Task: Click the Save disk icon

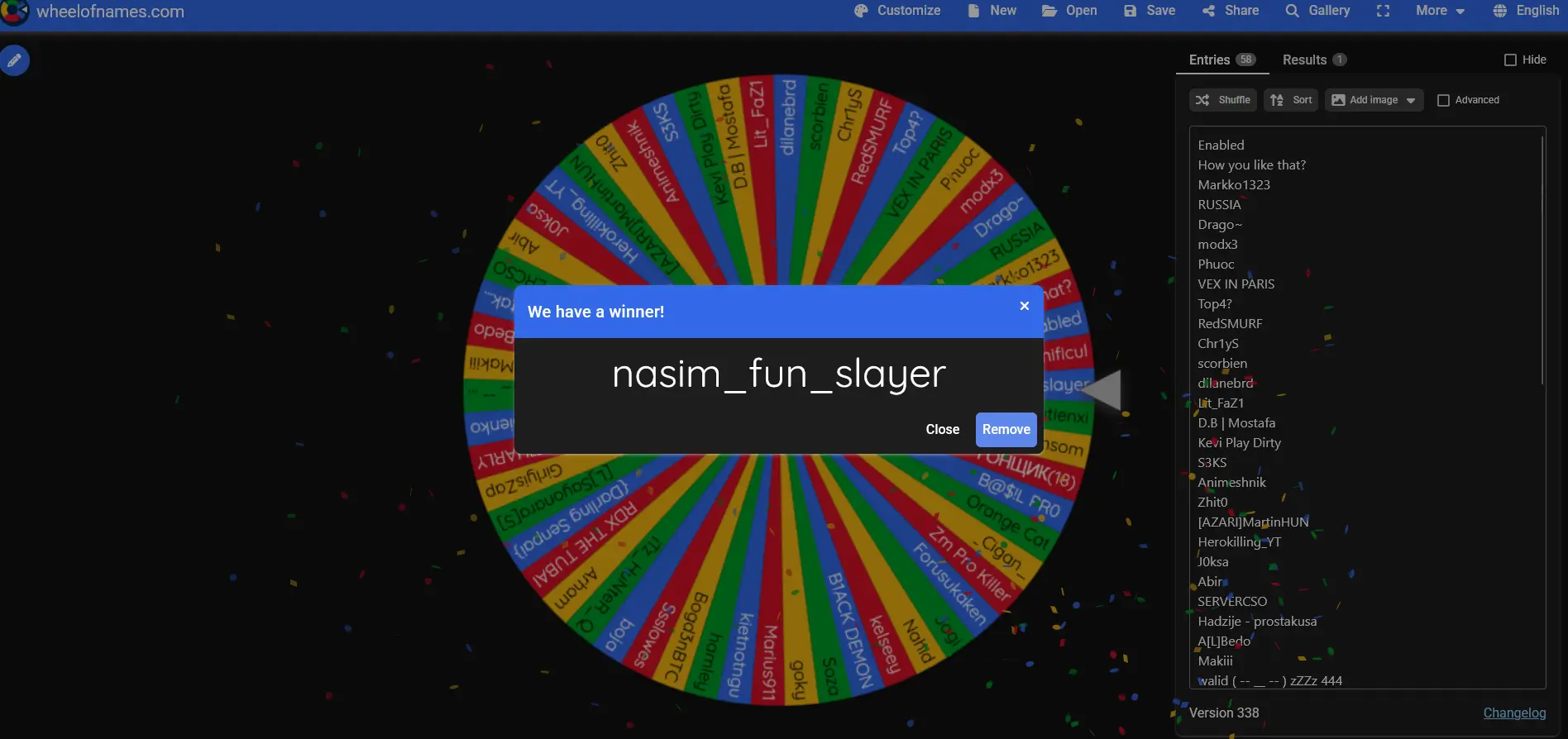Action: pos(1130,11)
